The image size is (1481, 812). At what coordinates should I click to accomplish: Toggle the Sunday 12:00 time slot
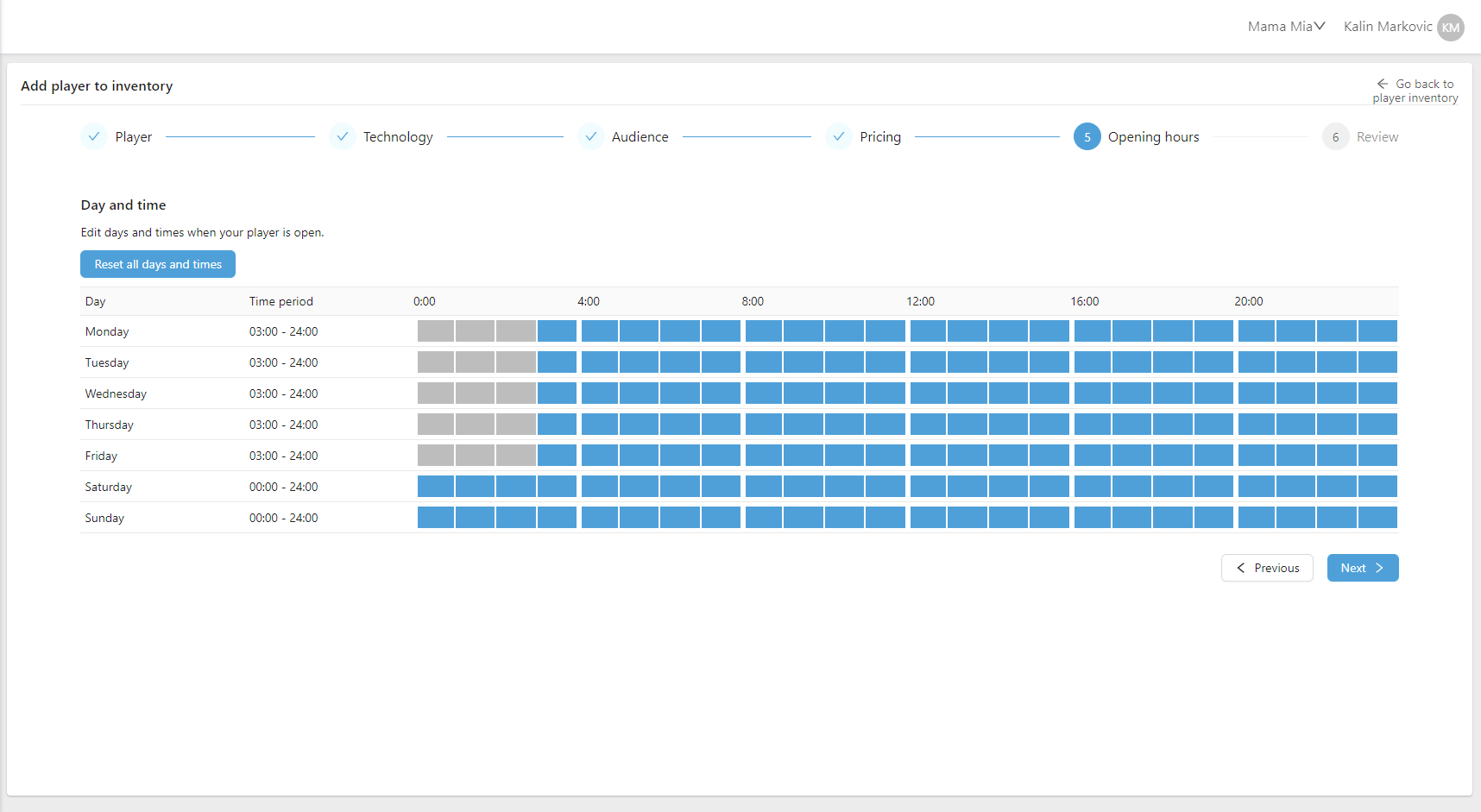(929, 518)
